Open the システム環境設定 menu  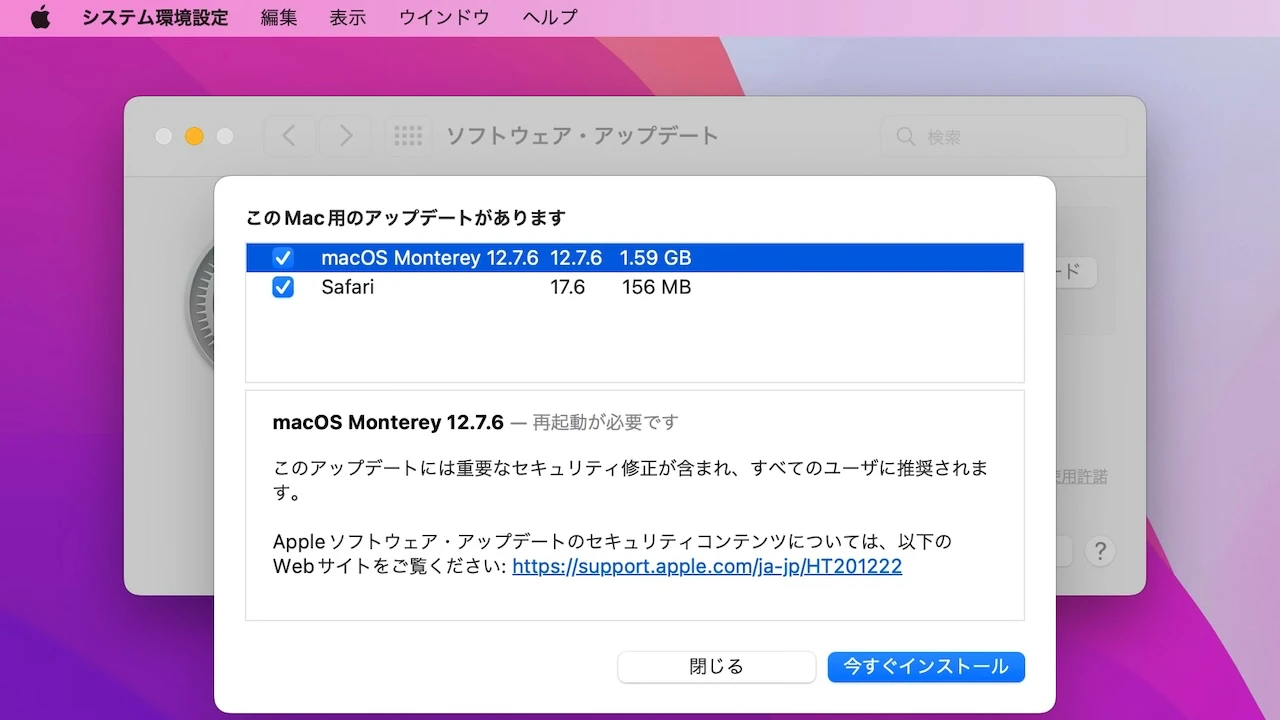[154, 17]
